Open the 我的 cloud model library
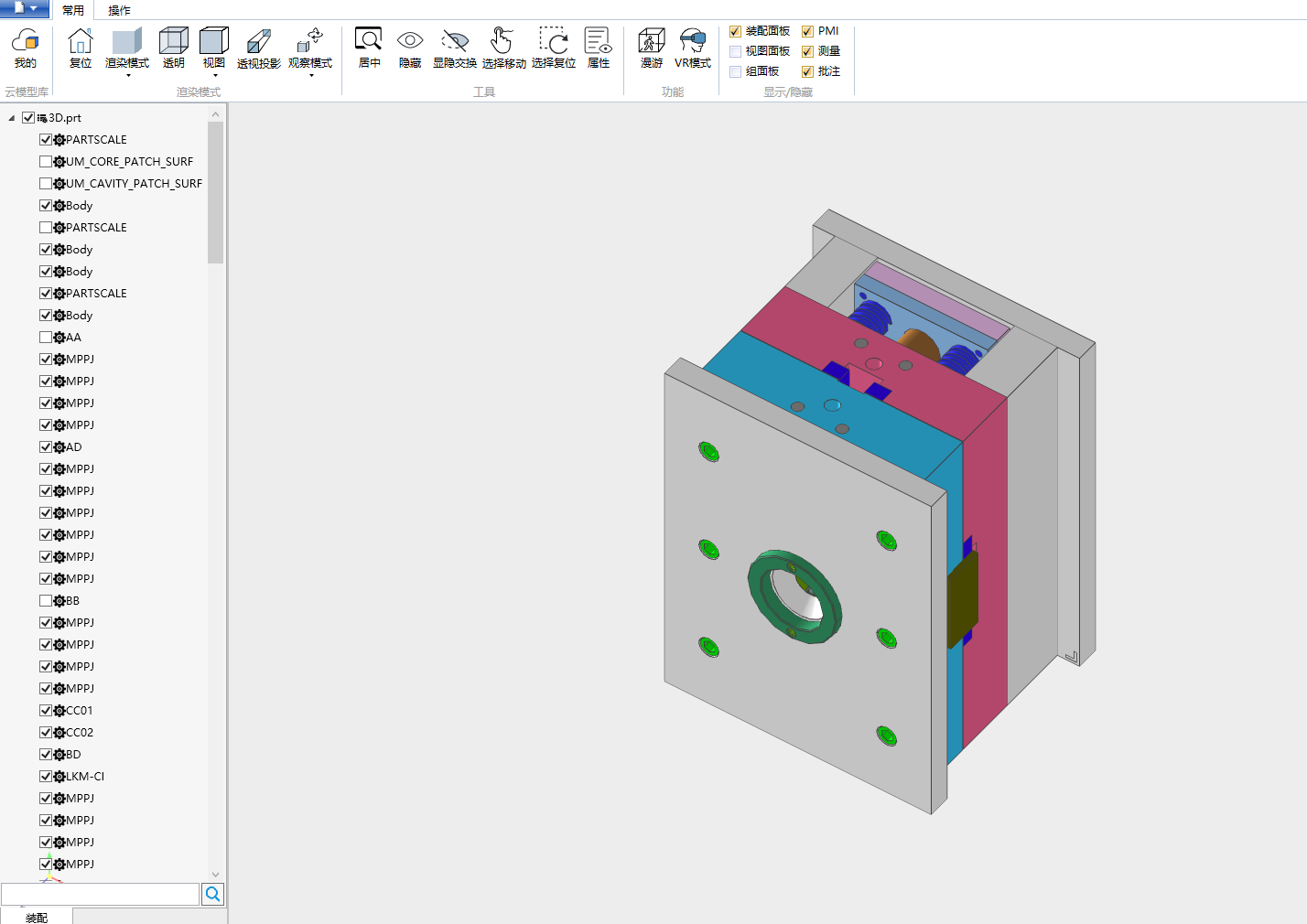This screenshot has width=1307, height=924. click(x=26, y=48)
